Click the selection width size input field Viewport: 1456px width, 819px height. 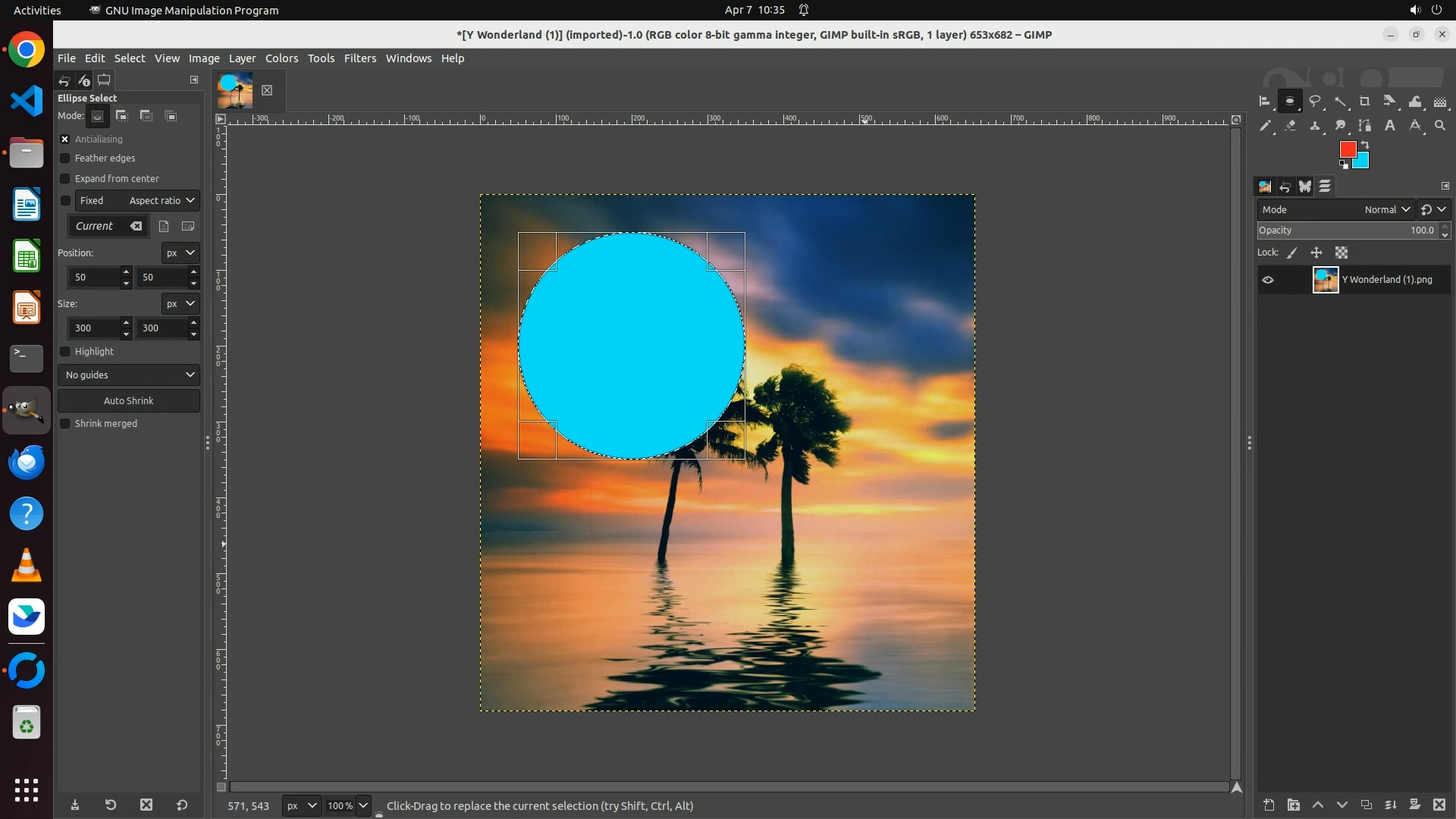click(x=93, y=328)
